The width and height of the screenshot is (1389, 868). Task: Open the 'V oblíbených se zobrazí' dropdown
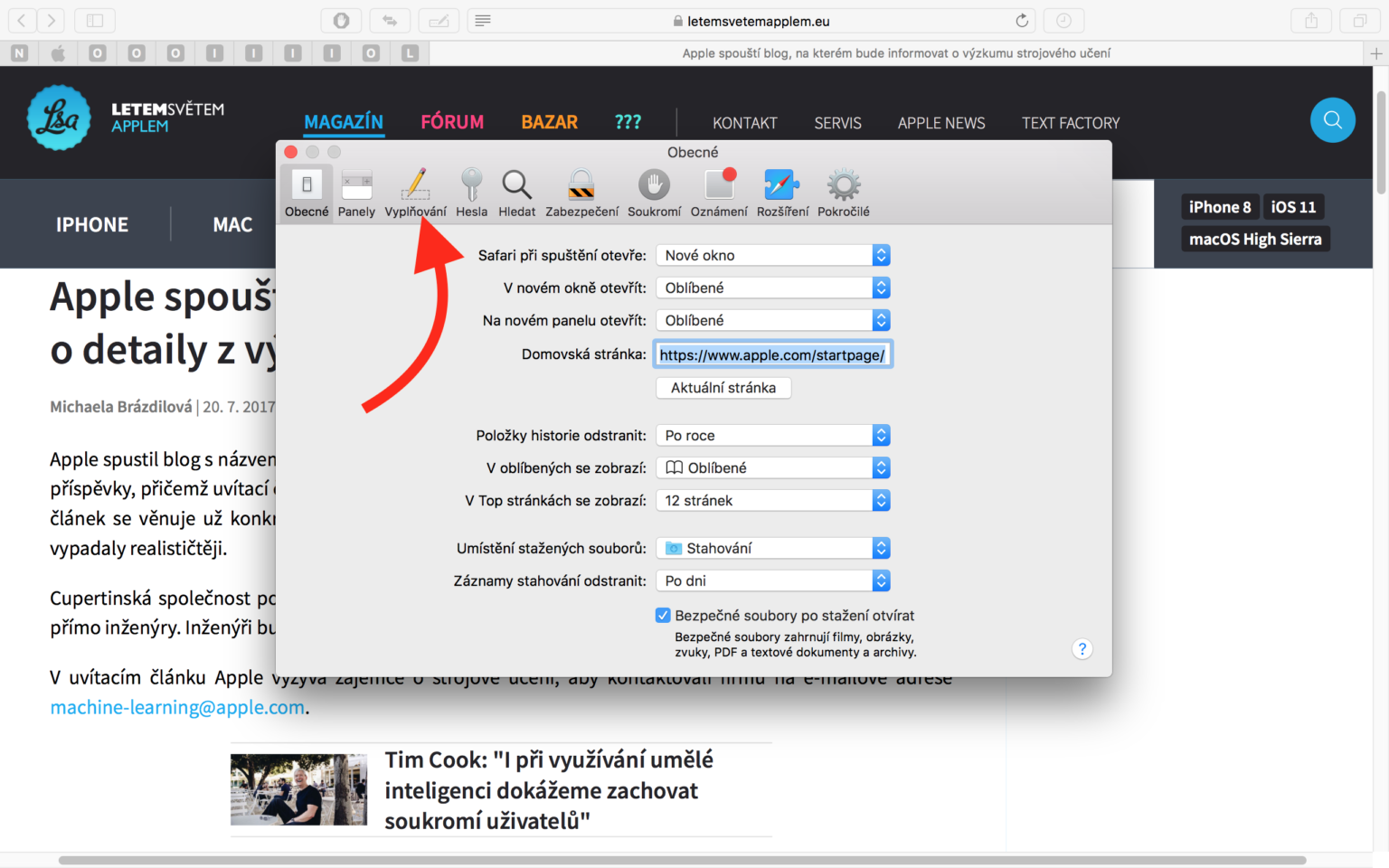point(773,468)
